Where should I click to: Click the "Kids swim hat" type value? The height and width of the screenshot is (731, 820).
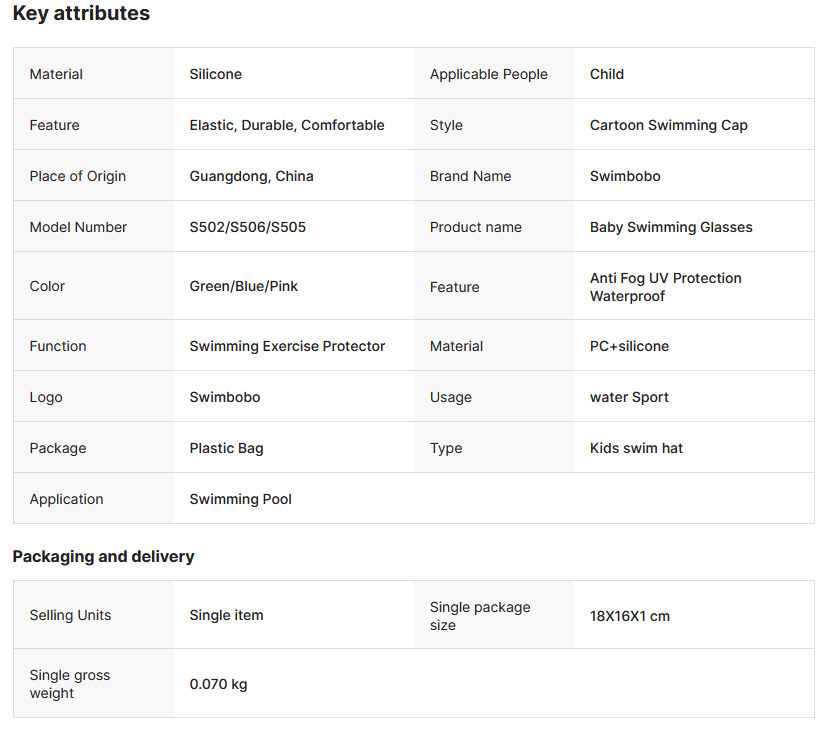tap(636, 448)
